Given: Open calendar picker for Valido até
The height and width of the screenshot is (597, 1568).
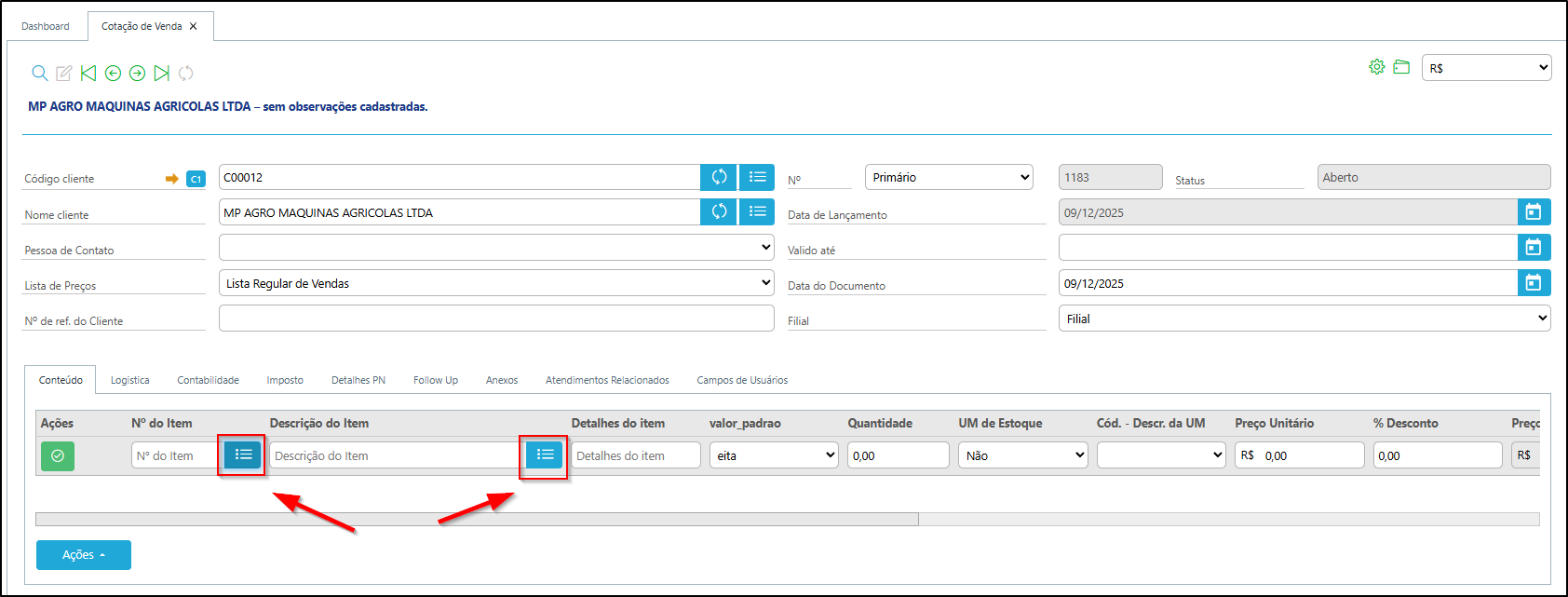Looking at the screenshot, I should pos(1534,248).
